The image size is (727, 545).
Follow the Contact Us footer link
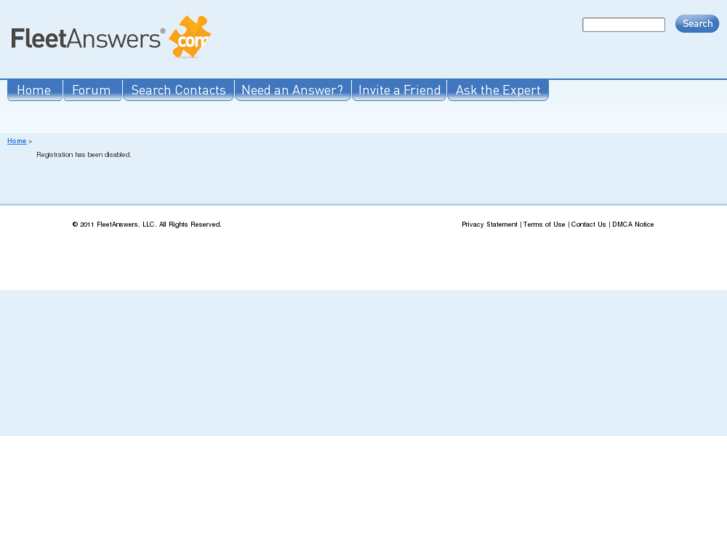588,224
